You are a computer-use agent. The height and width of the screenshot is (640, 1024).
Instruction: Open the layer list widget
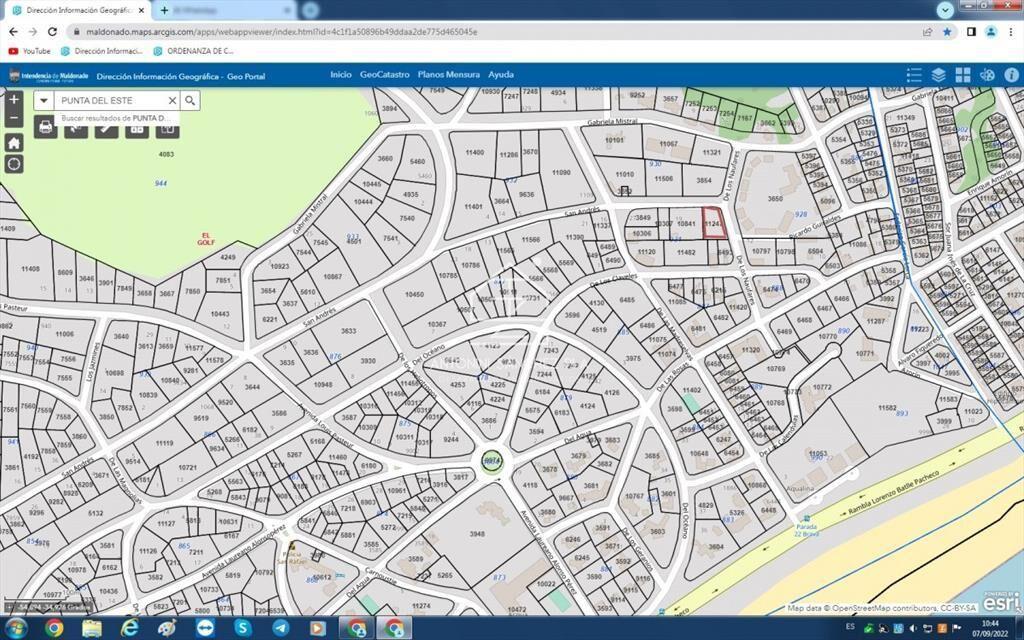point(938,75)
